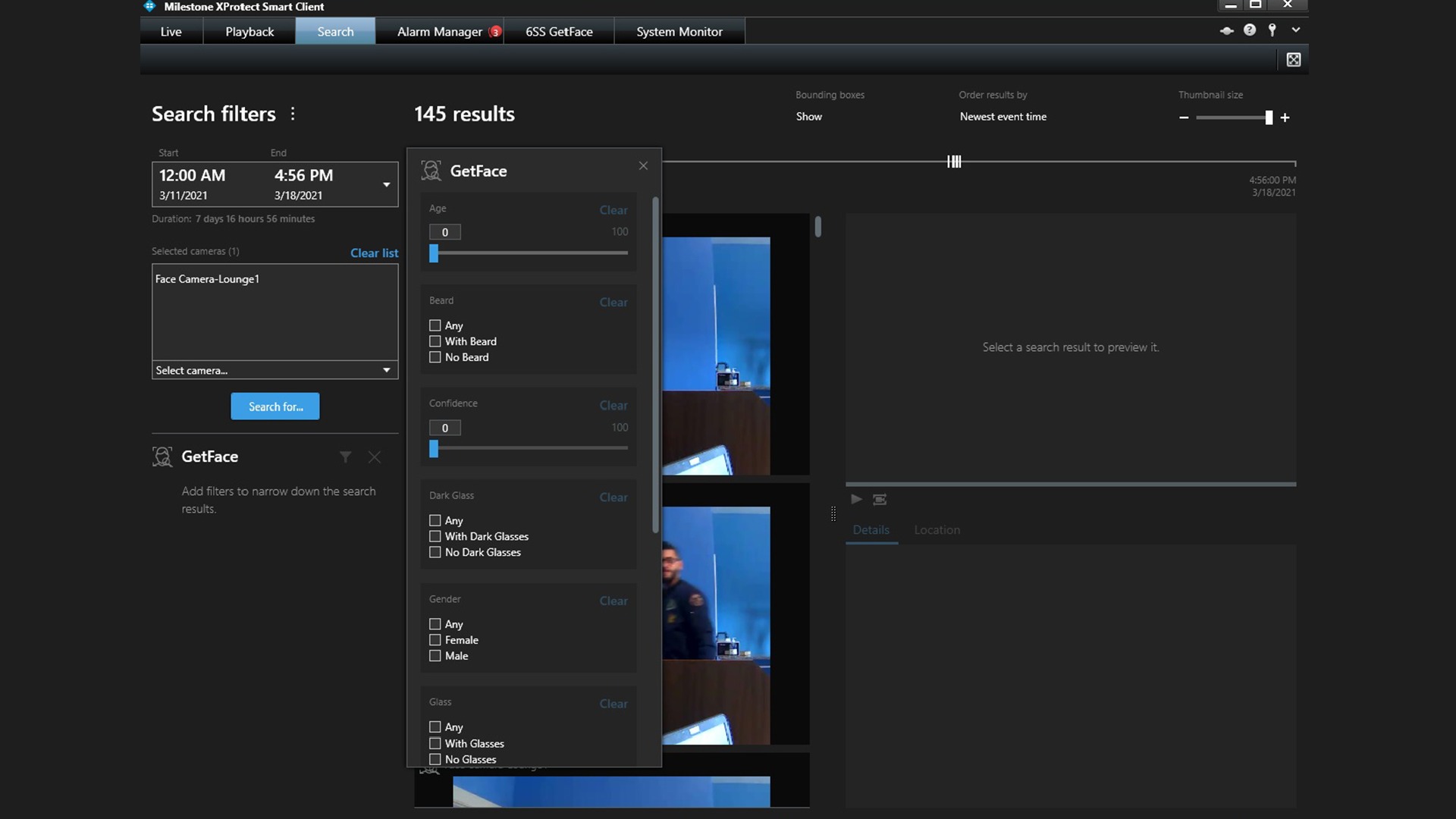The height and width of the screenshot is (819, 1456).
Task: Click the Age slider handle
Action: [x=434, y=253]
